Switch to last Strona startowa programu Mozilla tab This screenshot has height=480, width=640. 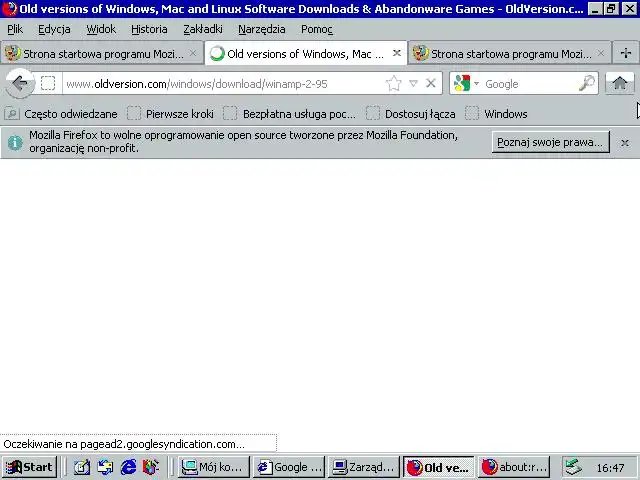[509, 53]
